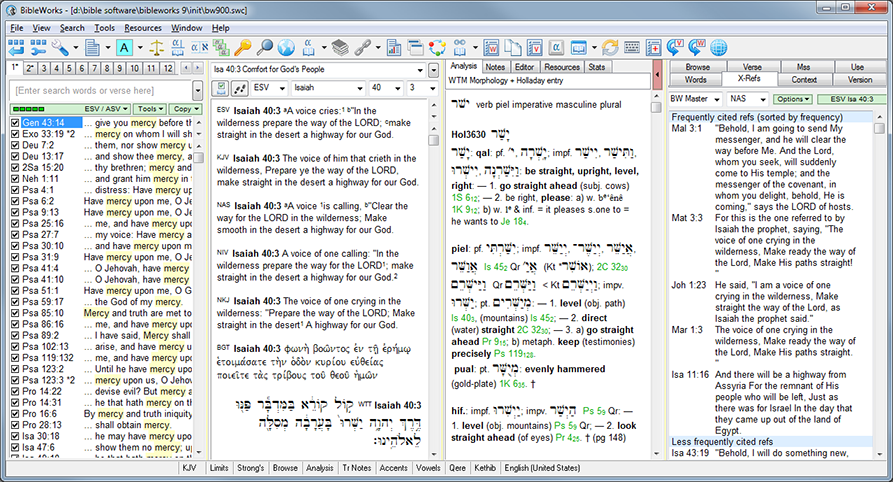Switch to the Notes tab
The height and width of the screenshot is (482, 893).
pyautogui.click(x=495, y=67)
